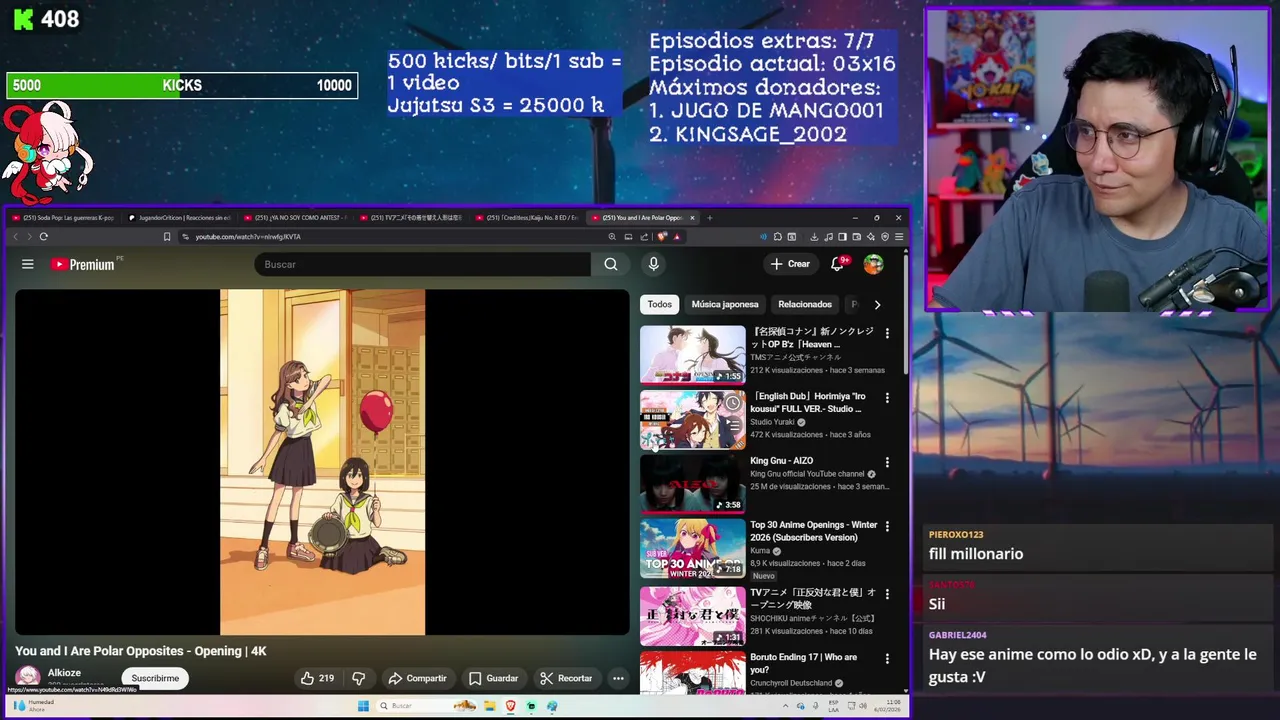The width and height of the screenshot is (1280, 720).
Task: Save the video with Guardar button
Action: [x=493, y=678]
